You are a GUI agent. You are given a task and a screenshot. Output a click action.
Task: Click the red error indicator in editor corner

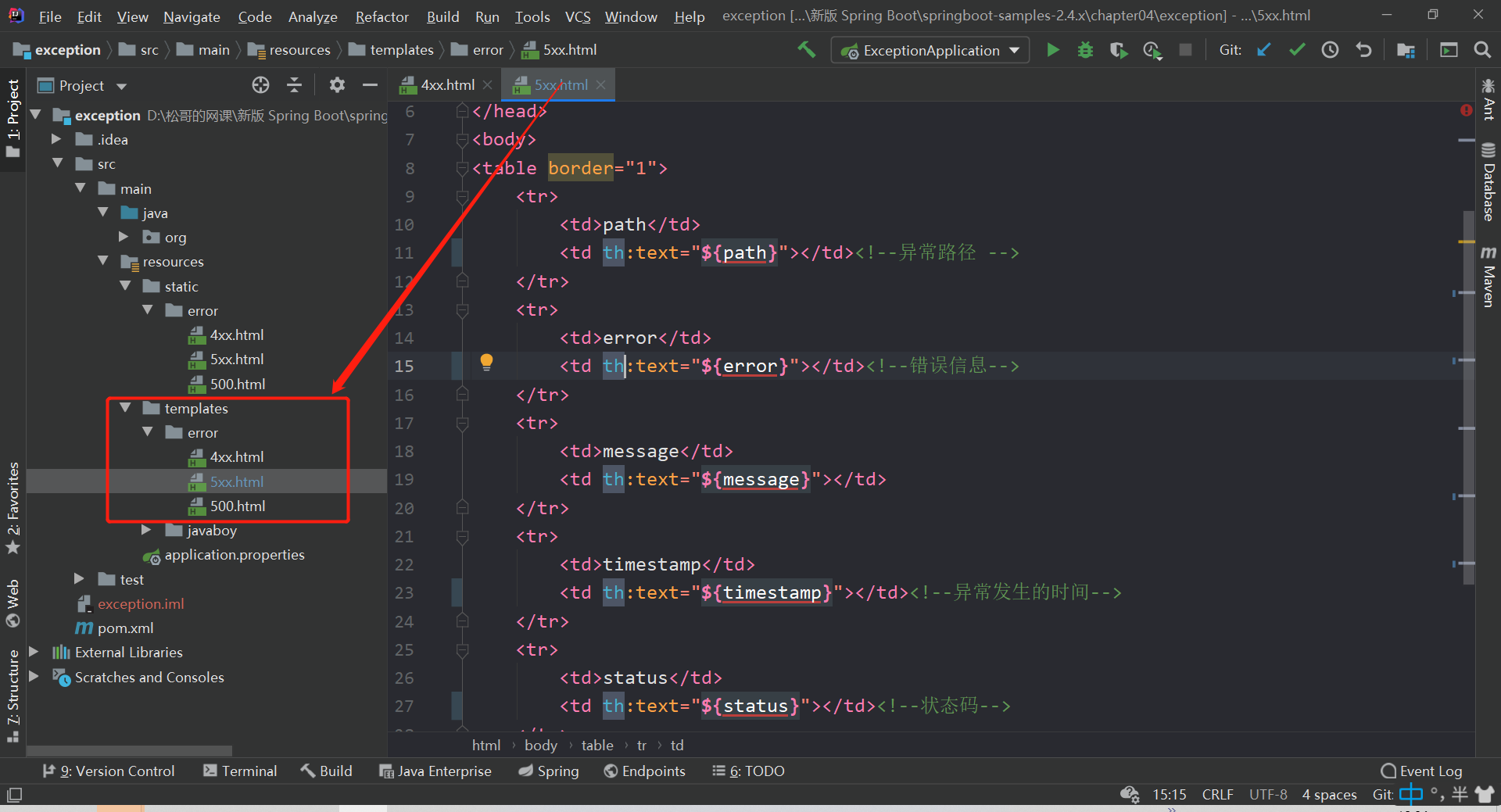pyautogui.click(x=1466, y=110)
